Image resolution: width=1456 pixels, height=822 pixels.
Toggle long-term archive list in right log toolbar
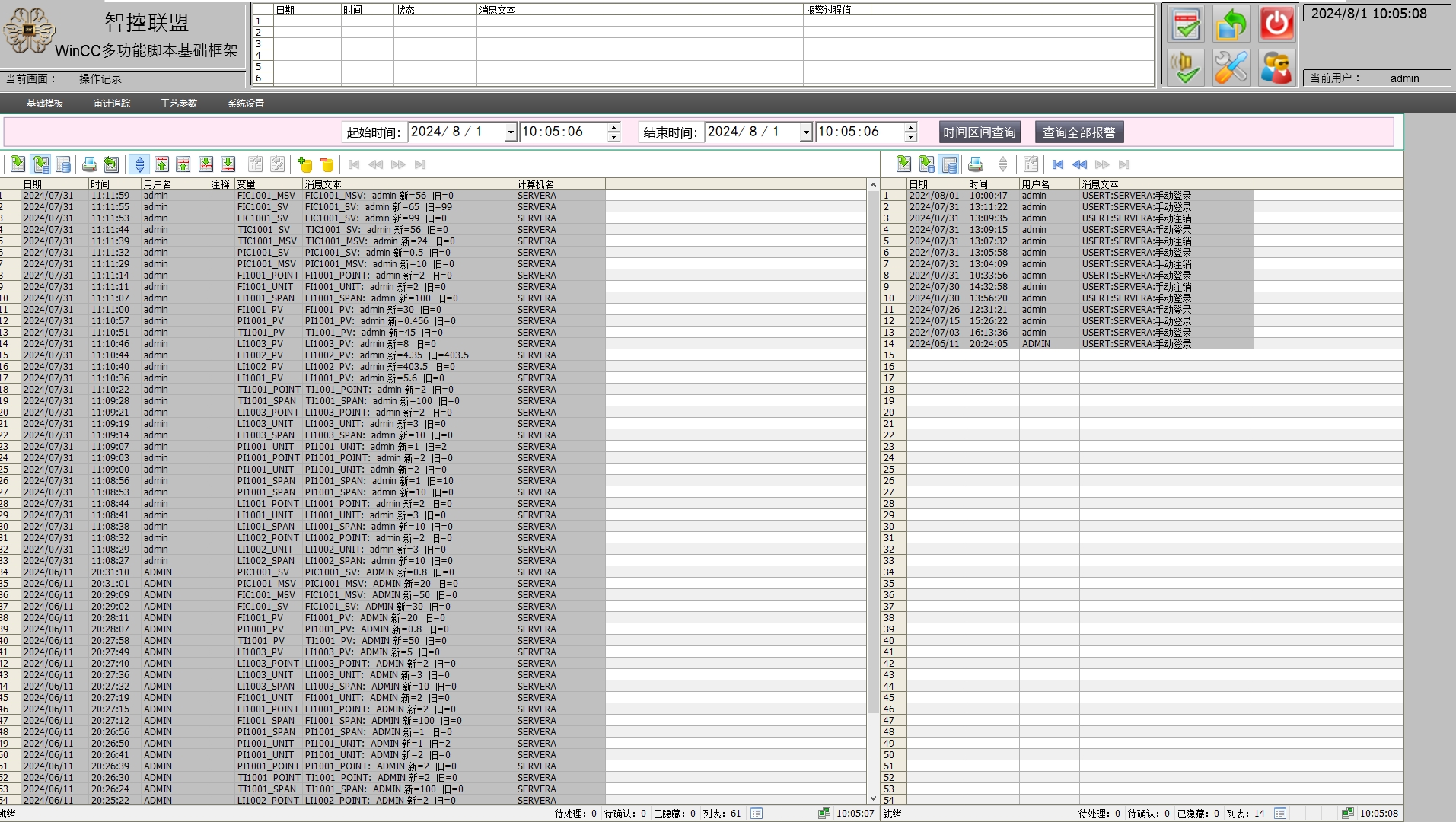coord(949,164)
